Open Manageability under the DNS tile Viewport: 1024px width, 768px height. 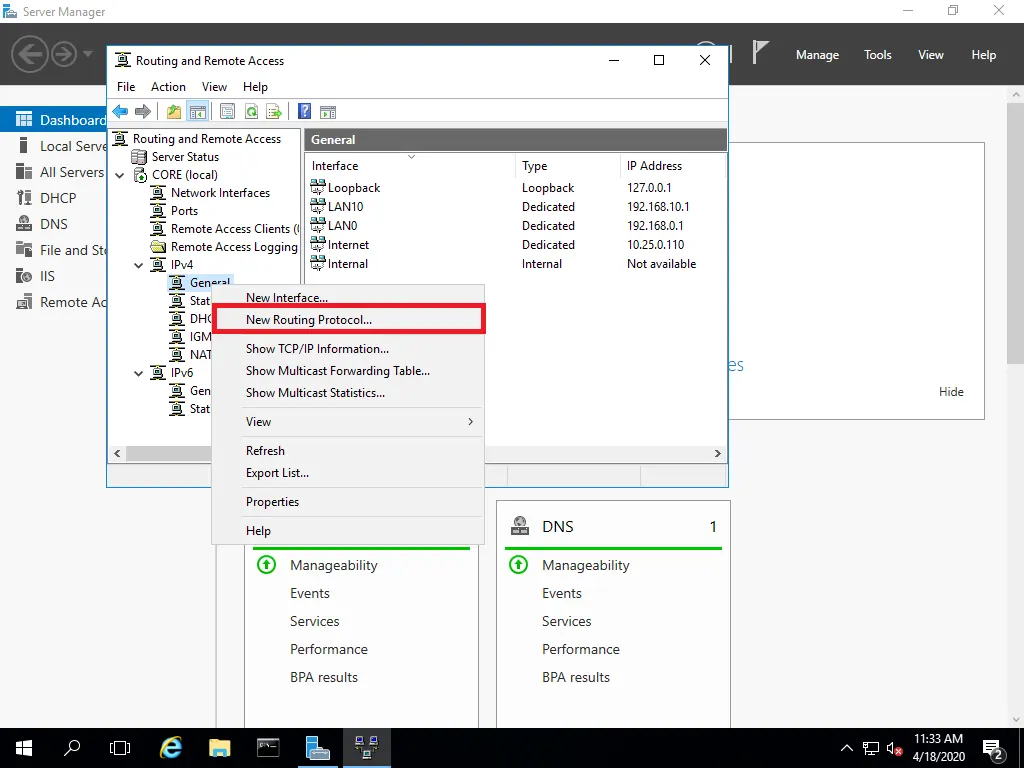point(586,566)
